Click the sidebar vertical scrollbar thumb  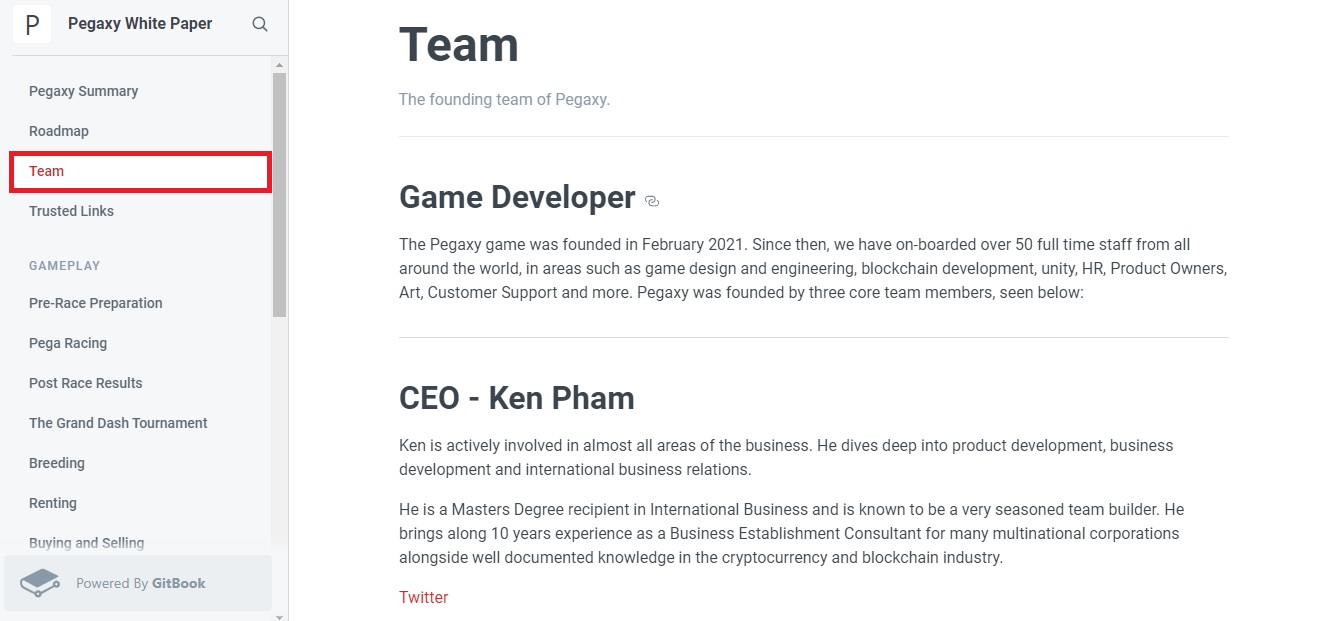[279, 195]
